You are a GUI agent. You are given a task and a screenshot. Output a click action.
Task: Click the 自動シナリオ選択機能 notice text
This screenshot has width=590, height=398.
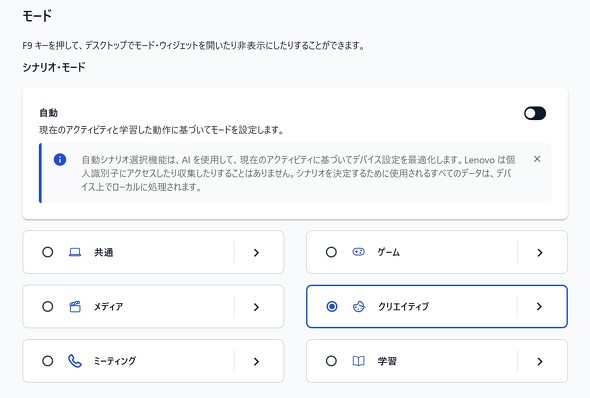(298, 173)
